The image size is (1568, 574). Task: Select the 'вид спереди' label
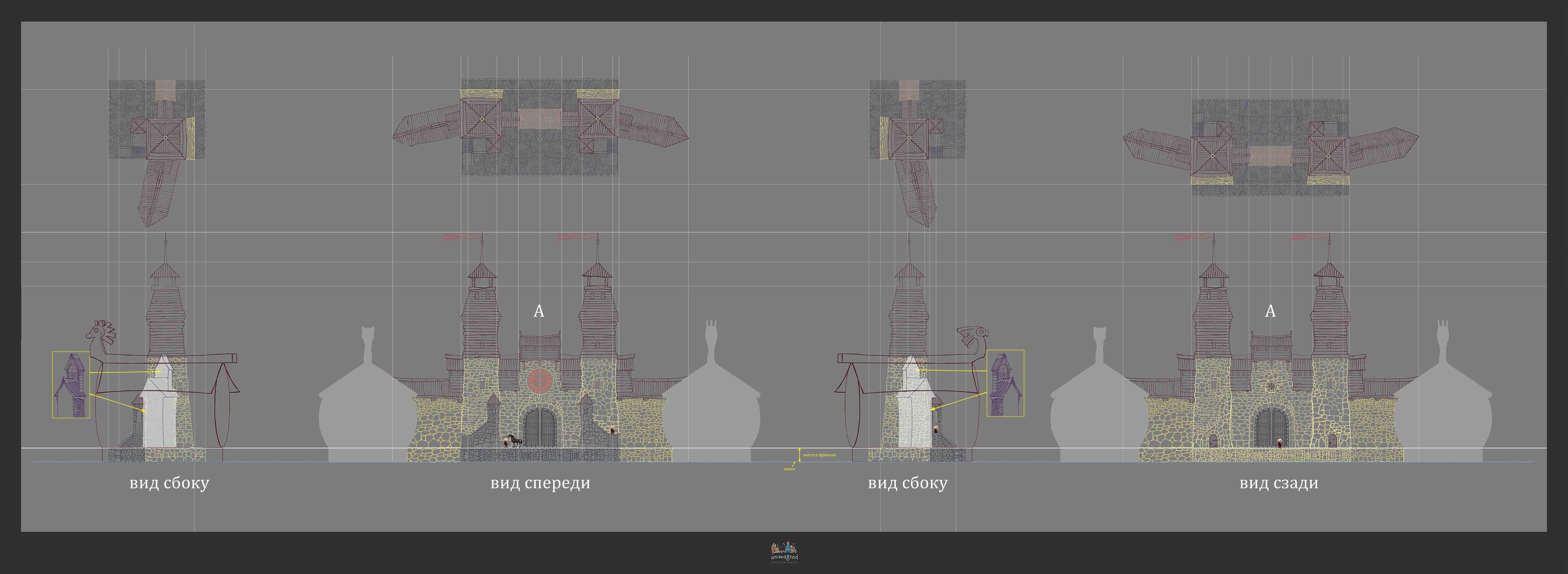pyautogui.click(x=540, y=483)
